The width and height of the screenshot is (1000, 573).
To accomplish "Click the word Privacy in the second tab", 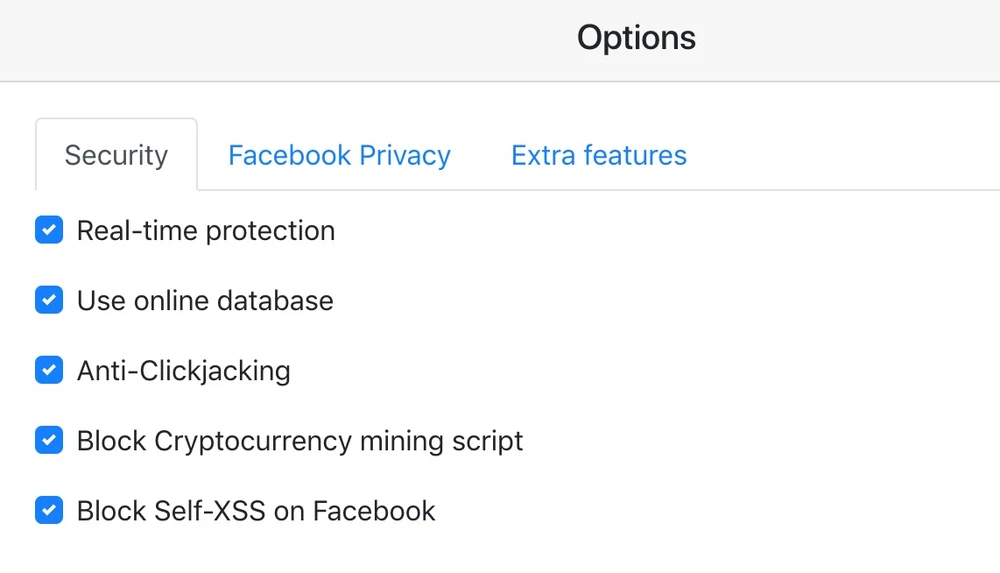I will click(x=405, y=156).
